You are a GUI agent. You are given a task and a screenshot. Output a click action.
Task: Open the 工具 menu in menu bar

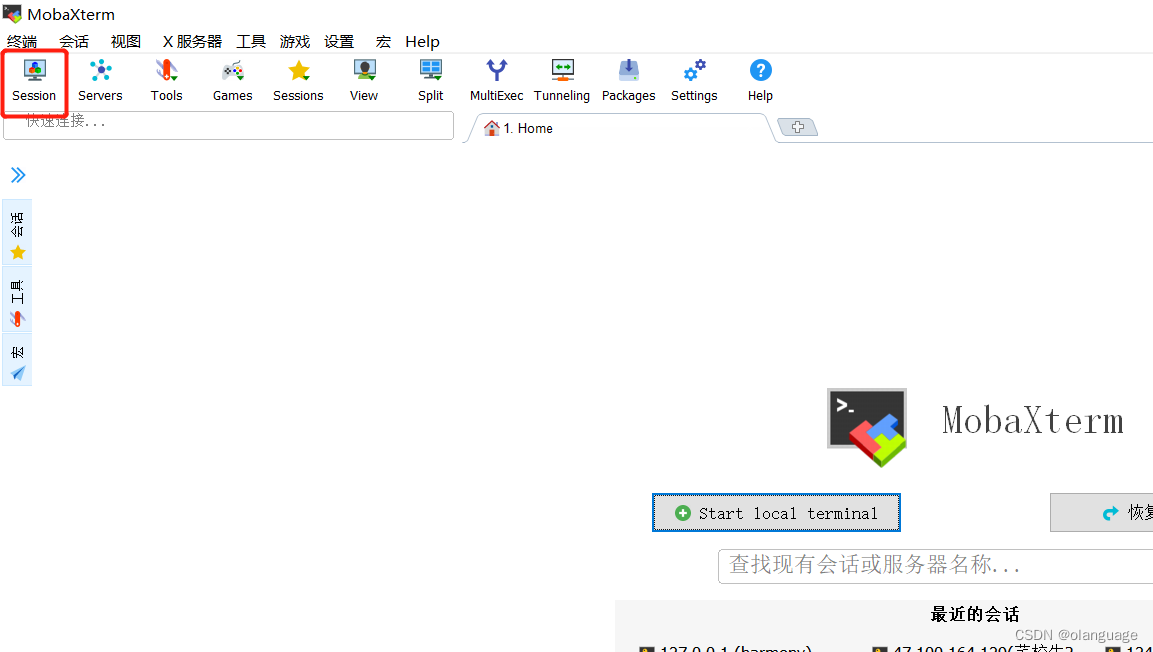pos(251,42)
